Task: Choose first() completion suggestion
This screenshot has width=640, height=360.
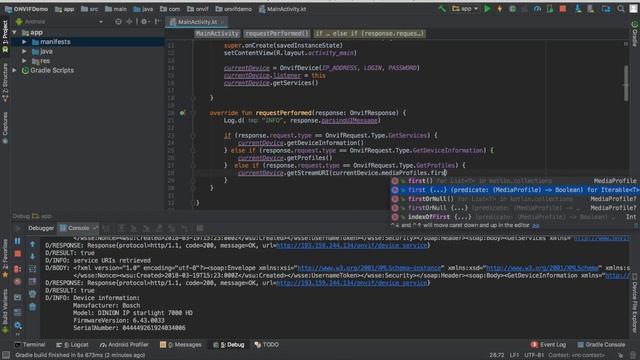Action: (x=514, y=181)
